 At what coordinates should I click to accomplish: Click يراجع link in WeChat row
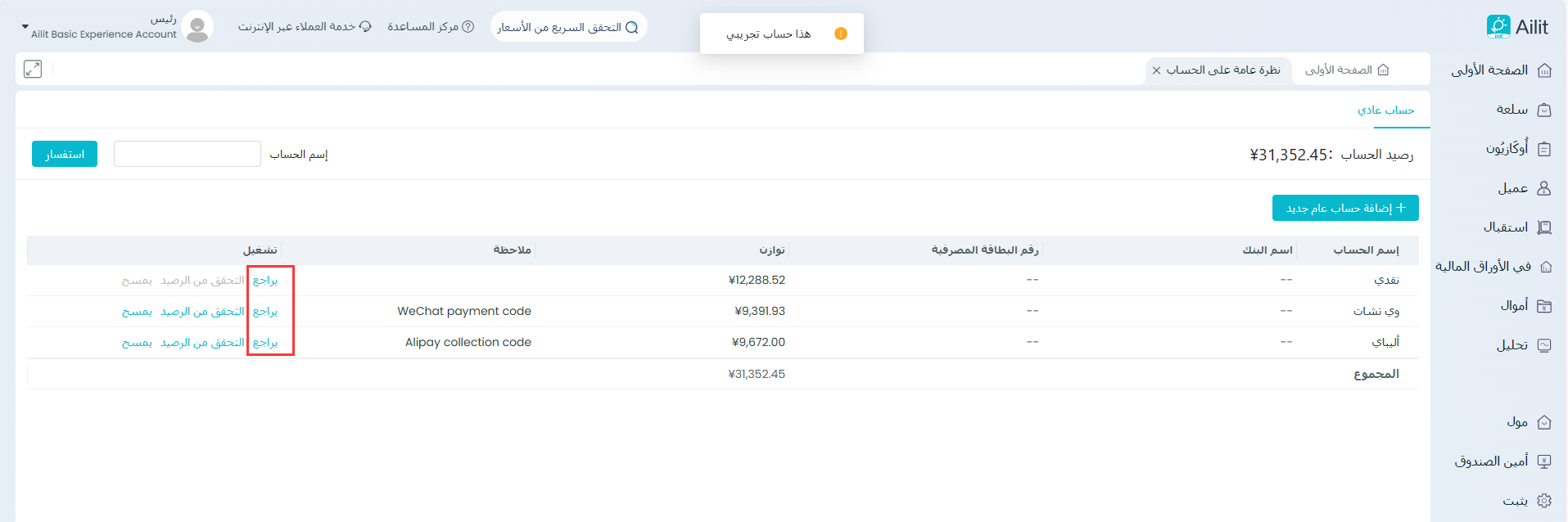265,312
